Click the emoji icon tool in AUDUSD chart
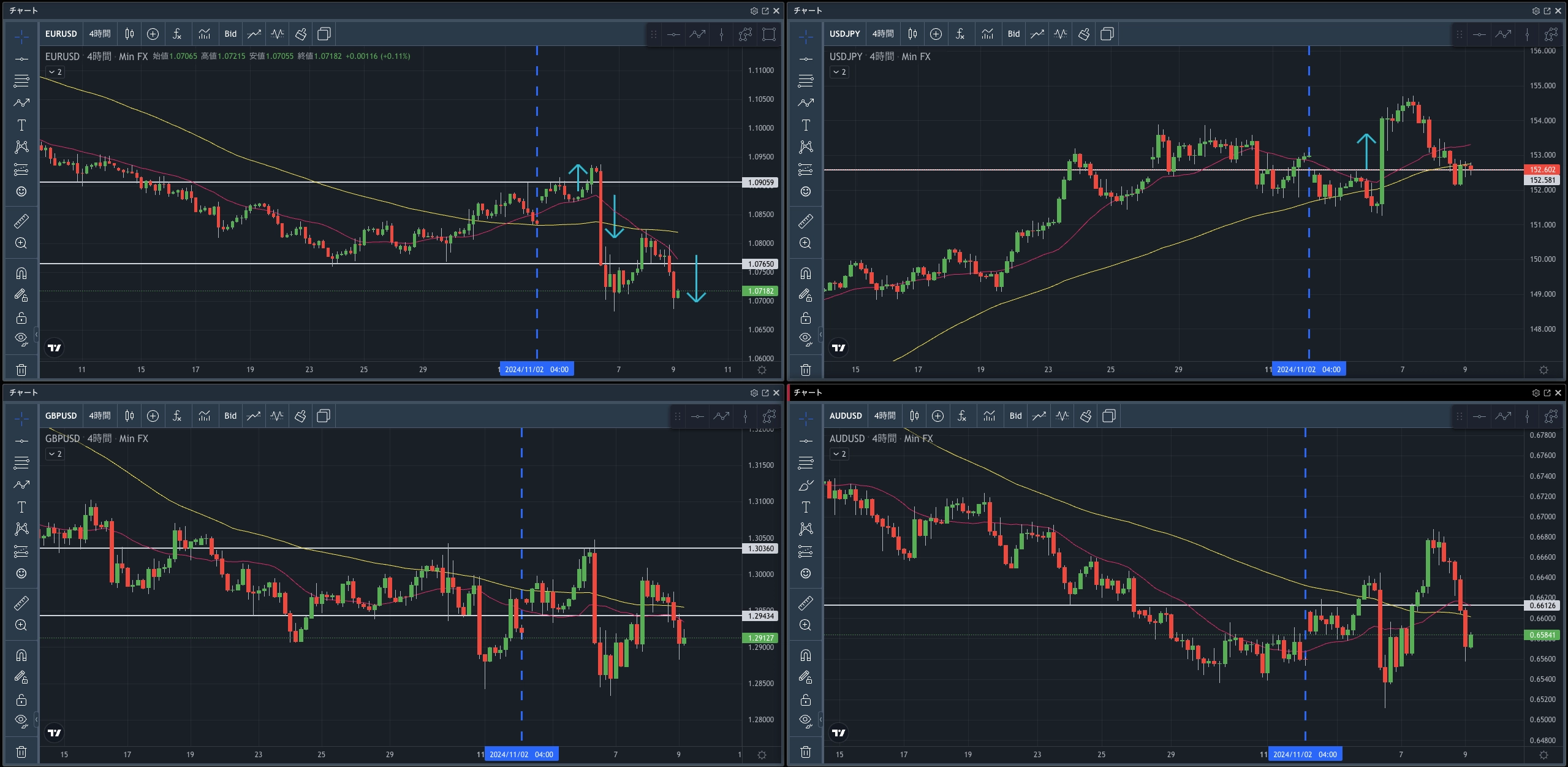 pyautogui.click(x=806, y=573)
